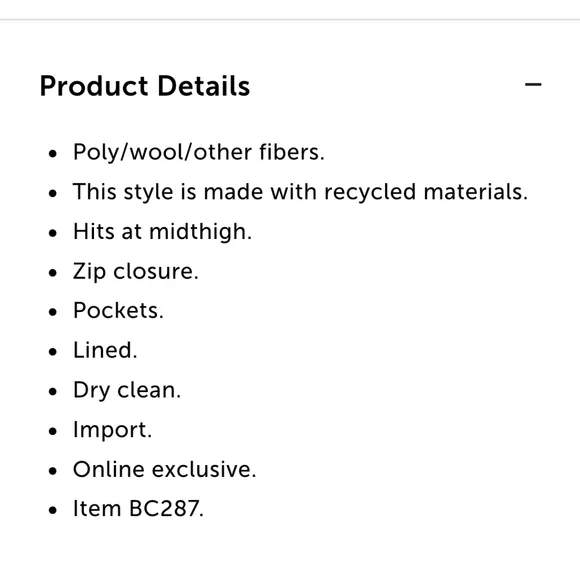Click the bullet before Online exclusive
This screenshot has width=580, height=580.
[53, 471]
